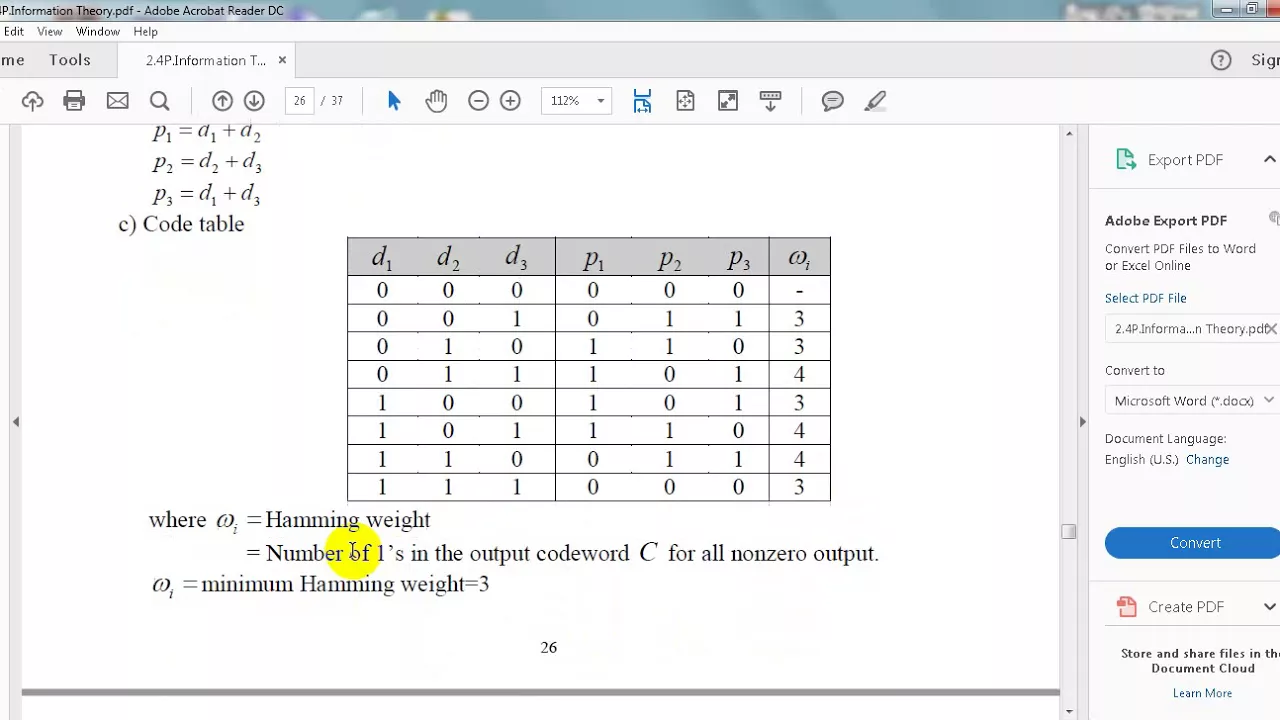This screenshot has width=1280, height=720.
Task: Click the page number field showing 26
Action: [299, 101]
